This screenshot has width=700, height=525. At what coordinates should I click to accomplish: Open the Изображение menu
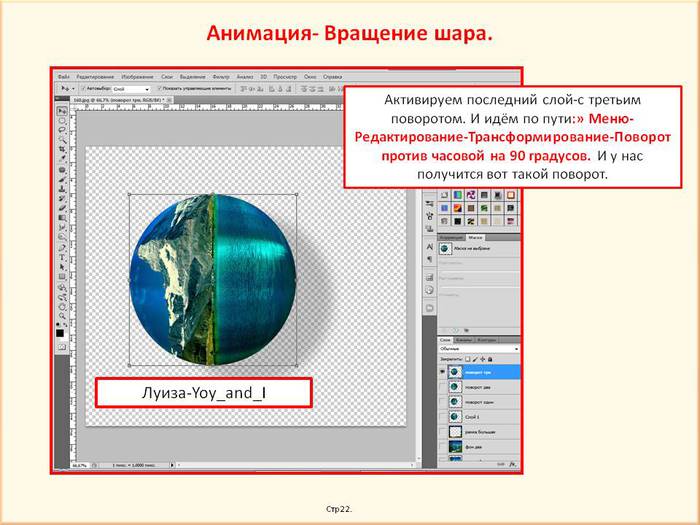(138, 77)
